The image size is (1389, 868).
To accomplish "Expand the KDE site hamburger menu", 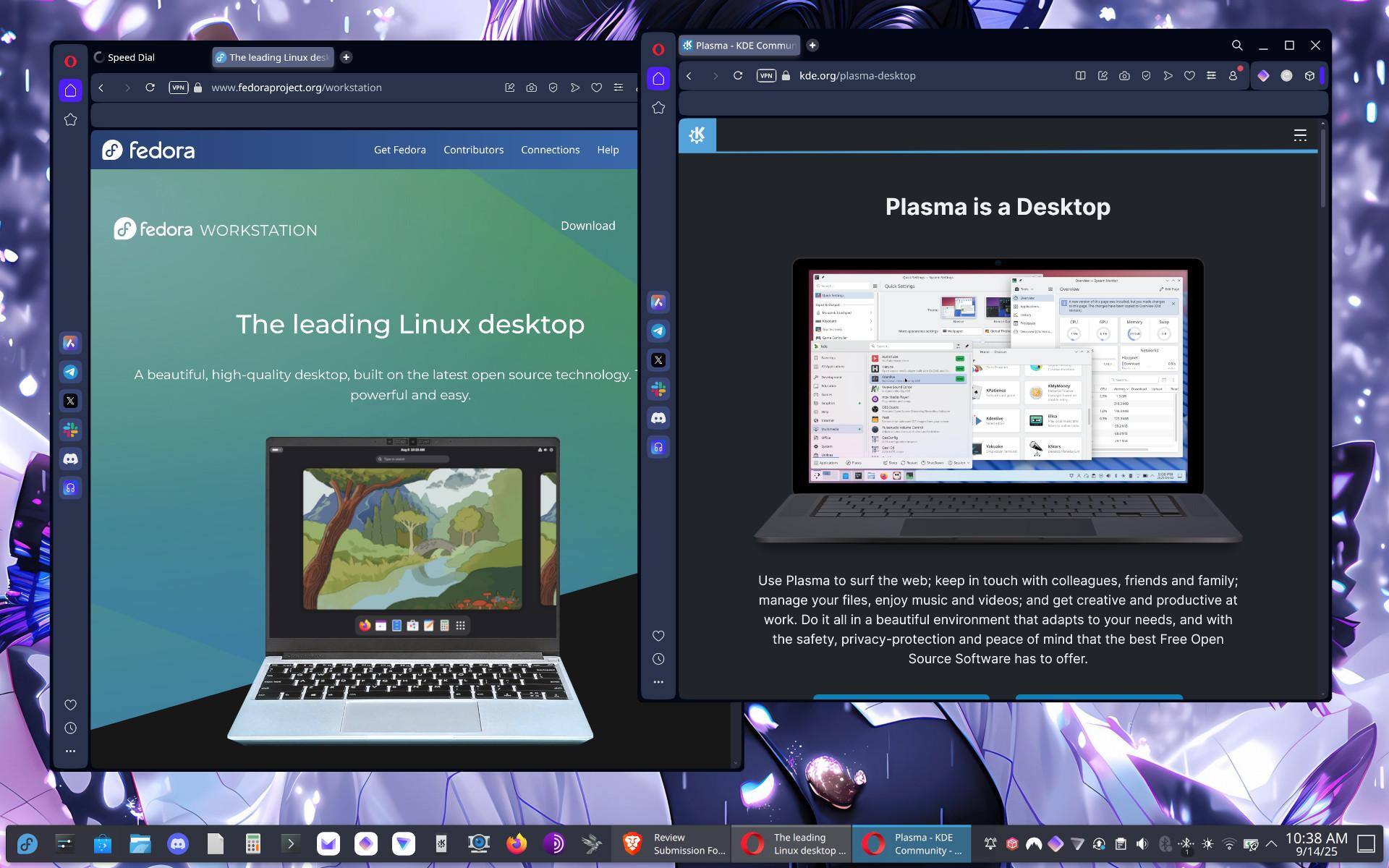I will 1300,135.
